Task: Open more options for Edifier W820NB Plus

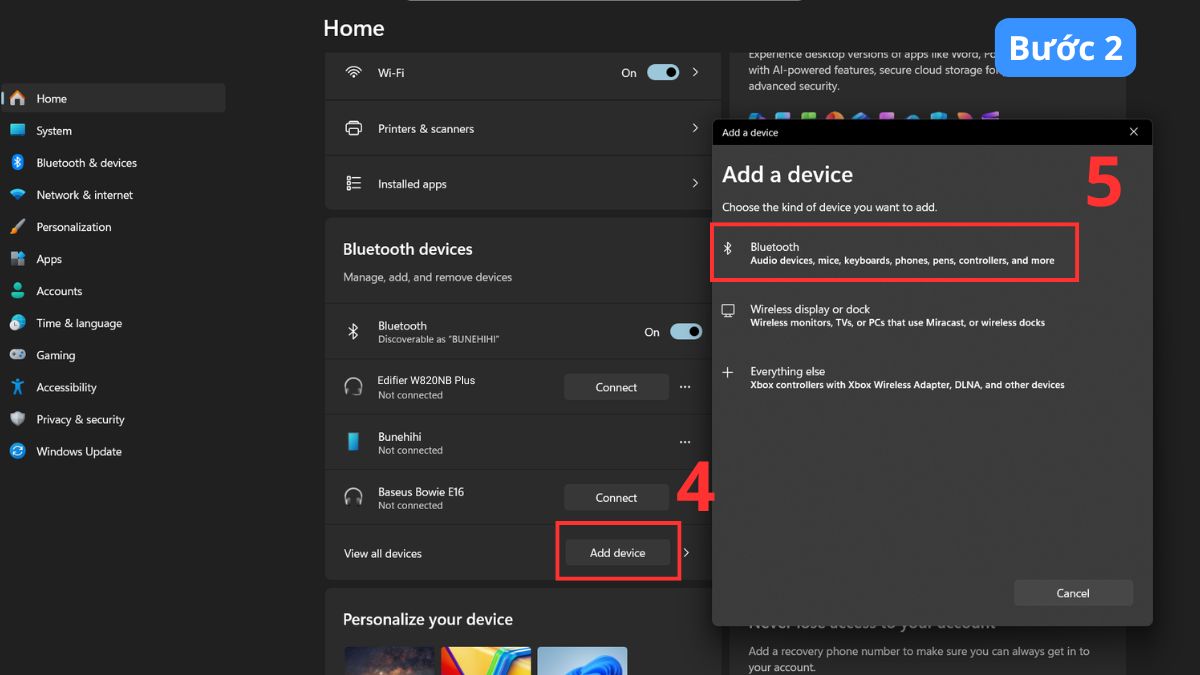Action: [685, 387]
